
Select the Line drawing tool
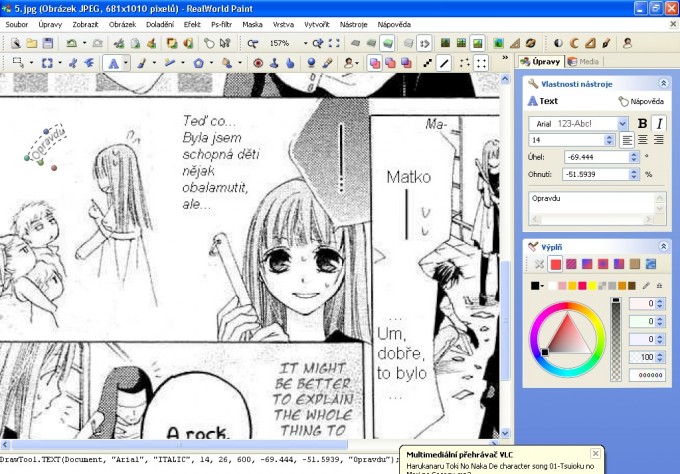tap(170, 64)
